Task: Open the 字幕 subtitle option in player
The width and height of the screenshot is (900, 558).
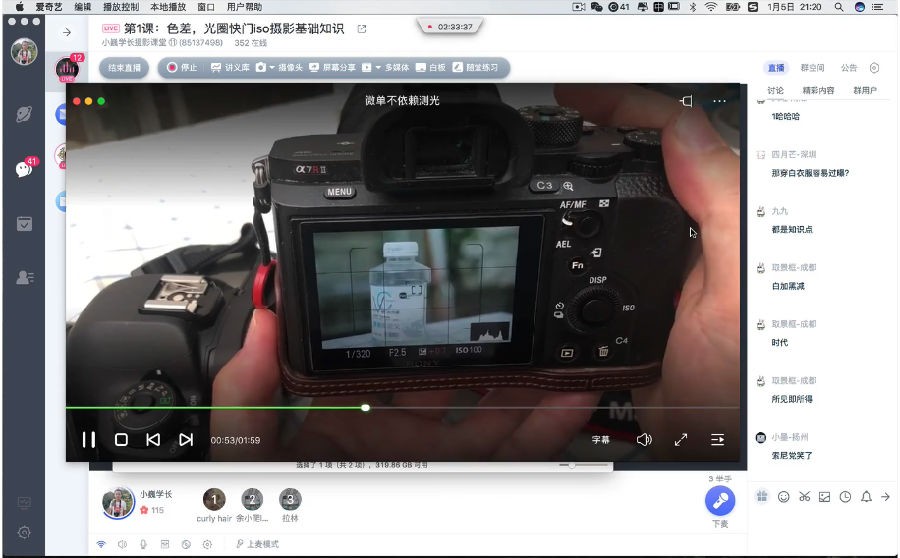Action: (600, 440)
